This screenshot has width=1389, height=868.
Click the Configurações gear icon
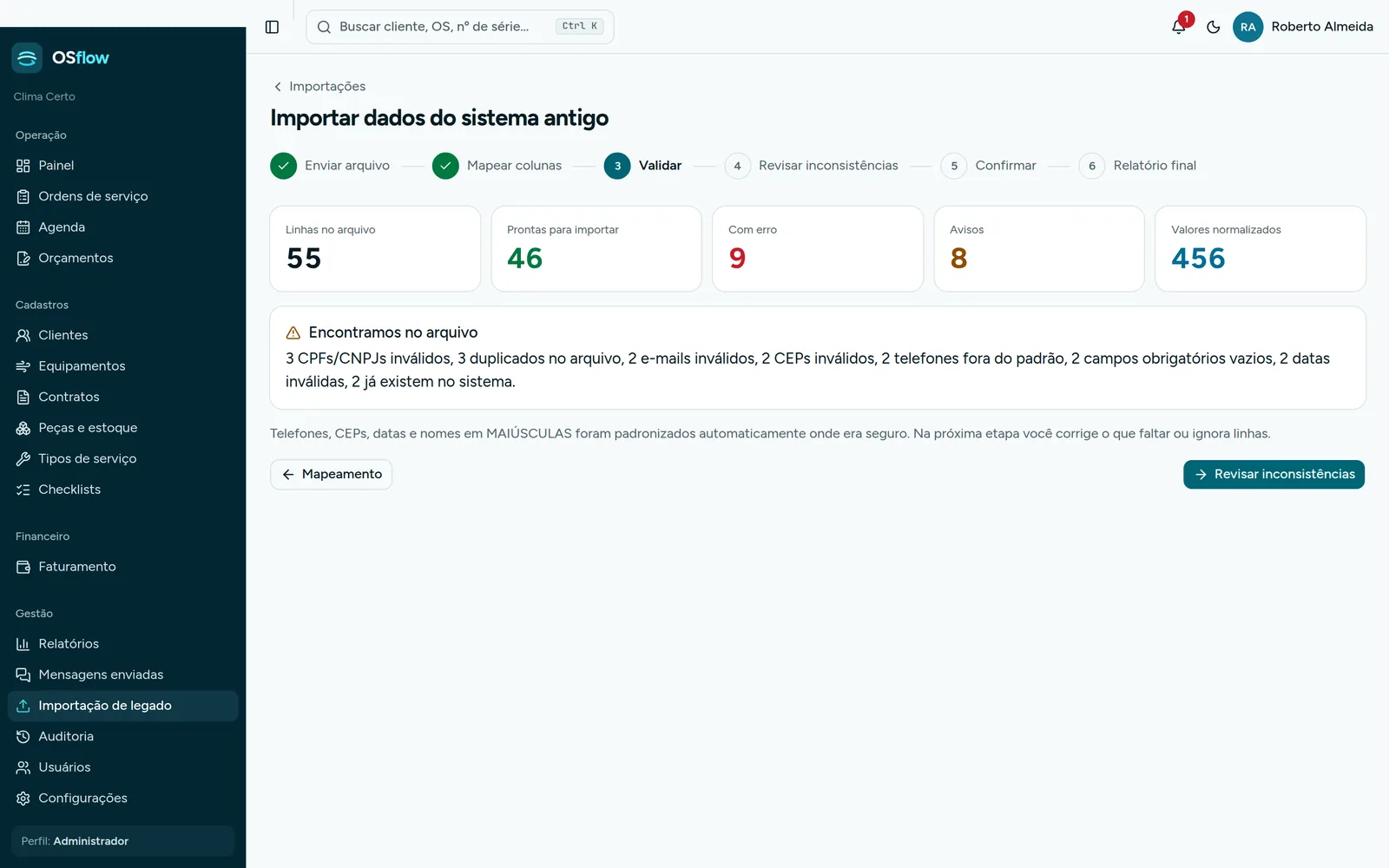point(23,798)
